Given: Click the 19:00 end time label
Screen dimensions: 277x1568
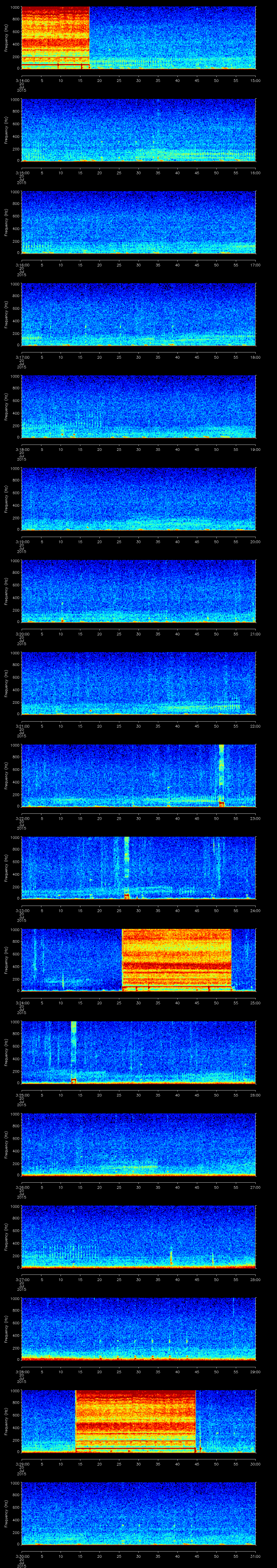Looking at the screenshot, I should [255, 449].
